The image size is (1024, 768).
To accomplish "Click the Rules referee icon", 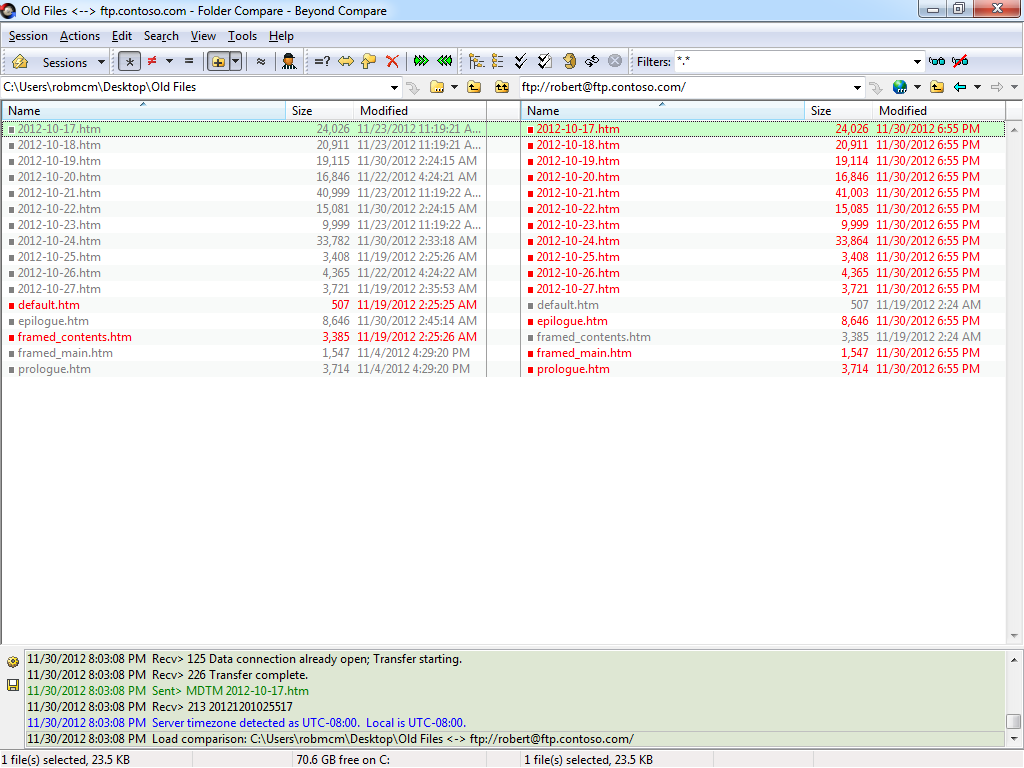I will click(x=289, y=62).
